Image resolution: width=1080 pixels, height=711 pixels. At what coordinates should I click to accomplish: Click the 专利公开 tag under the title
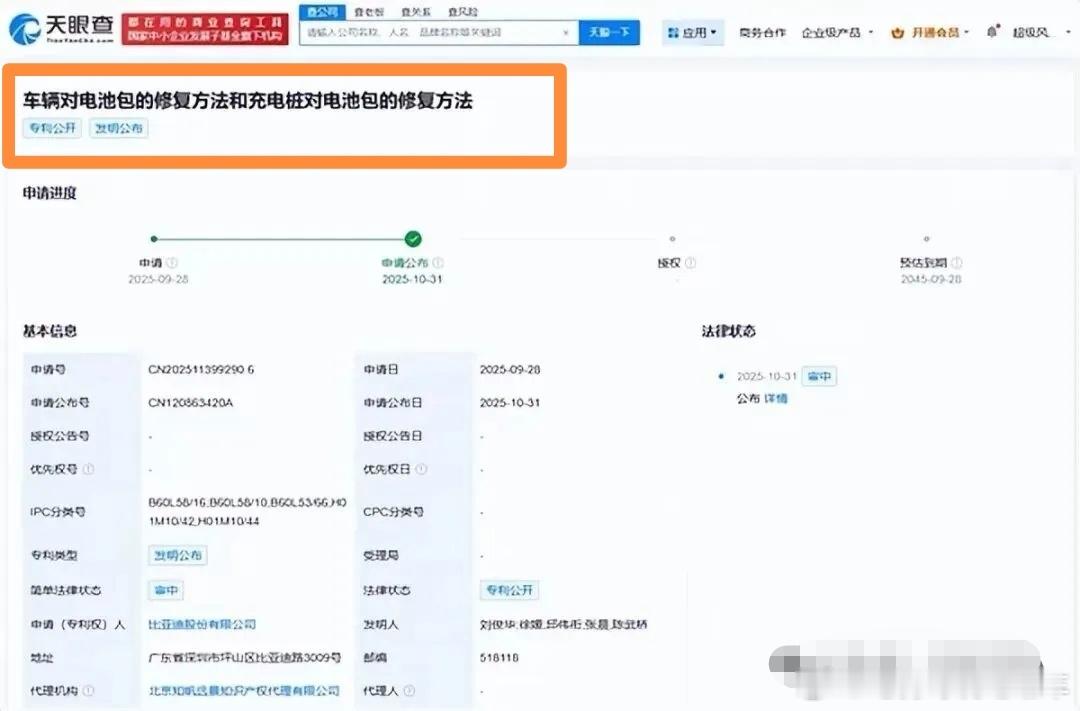(52, 128)
